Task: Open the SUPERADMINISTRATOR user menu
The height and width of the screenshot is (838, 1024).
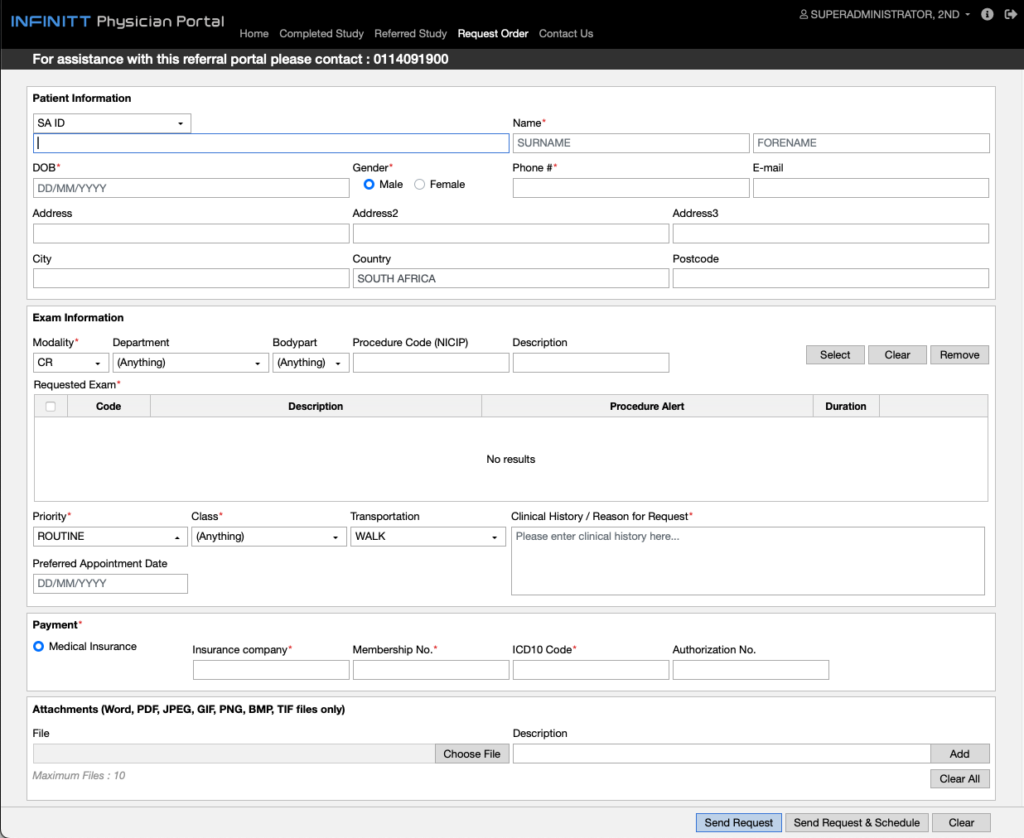Action: pos(884,14)
